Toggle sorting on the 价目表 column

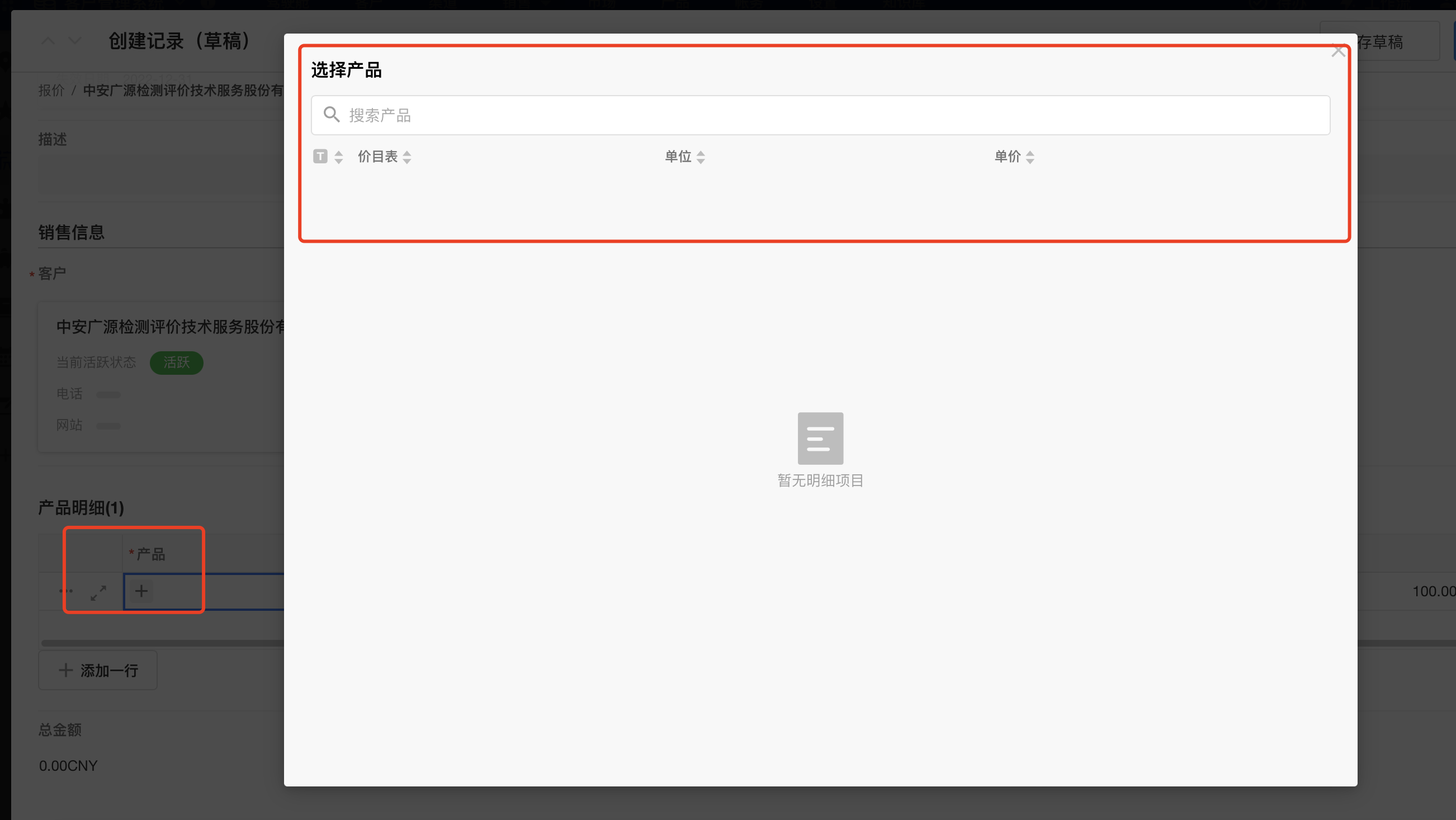click(408, 157)
